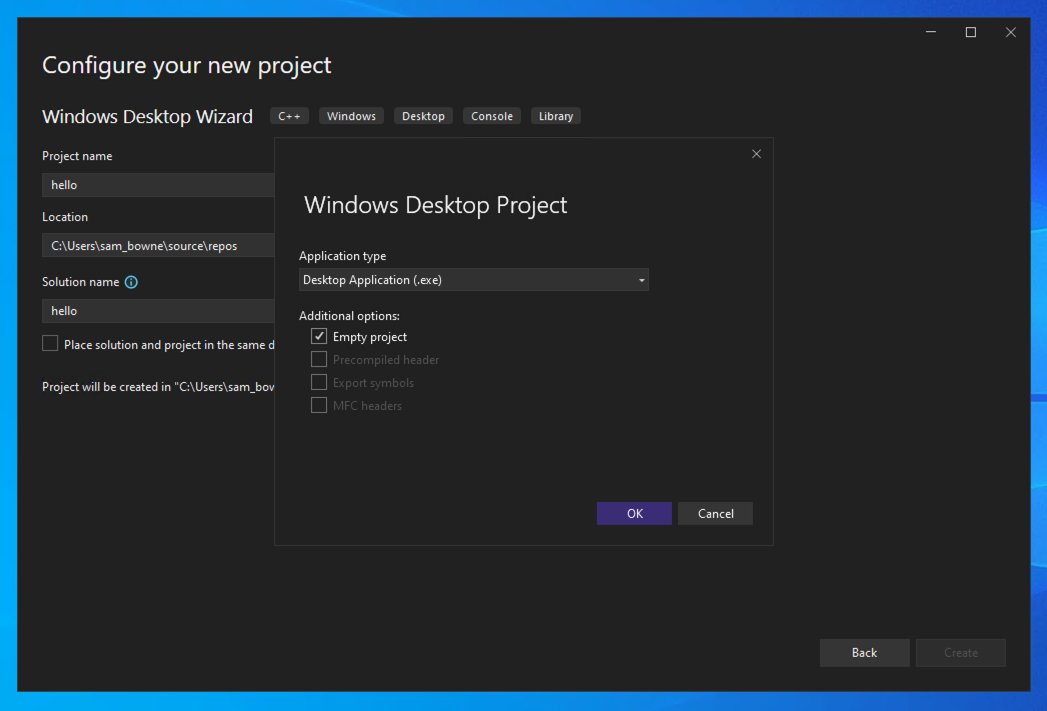
Task: Uncheck the Empty project checkbox
Action: 319,336
